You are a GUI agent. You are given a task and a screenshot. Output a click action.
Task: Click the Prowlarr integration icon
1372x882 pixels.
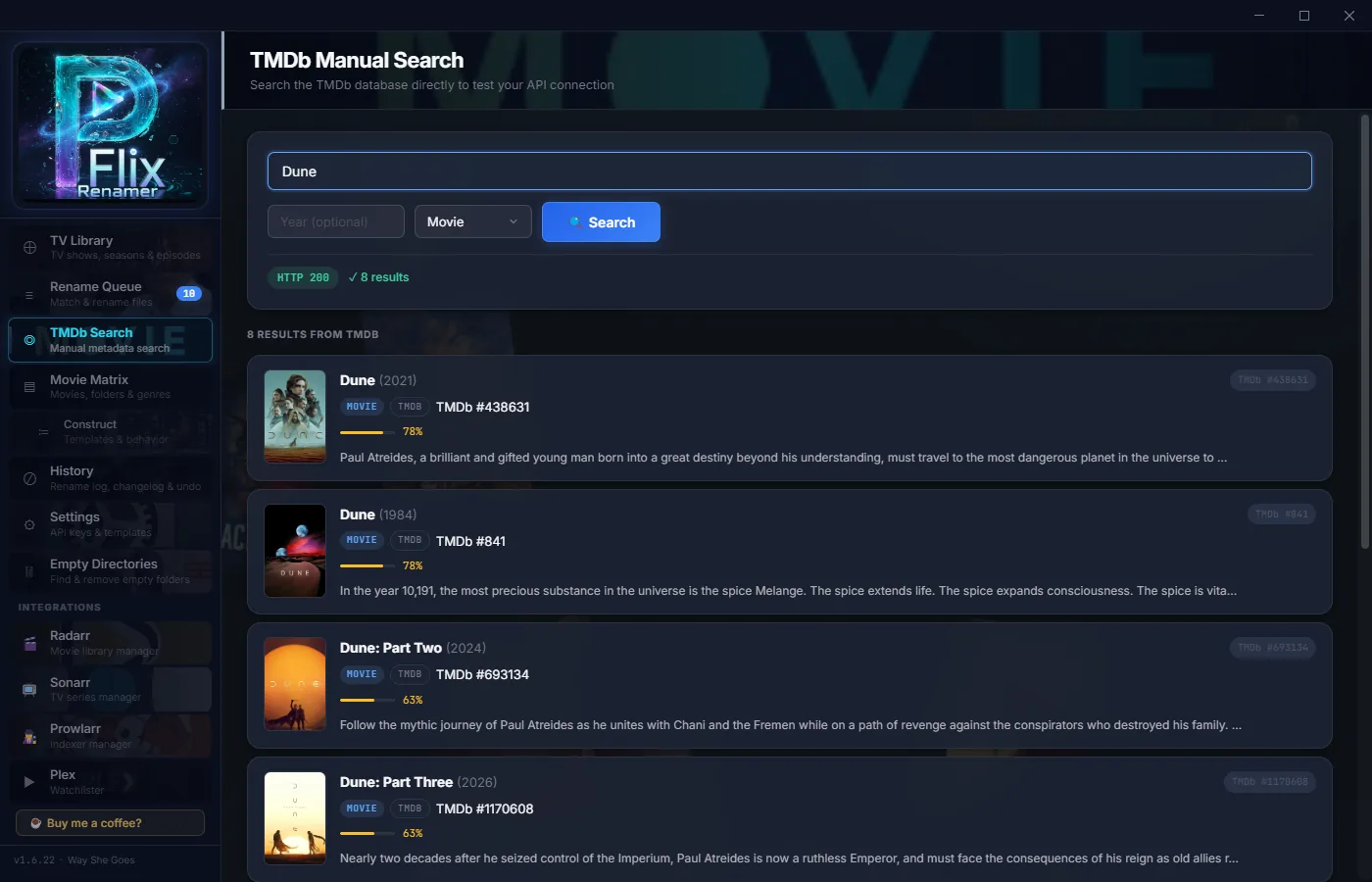tap(29, 736)
